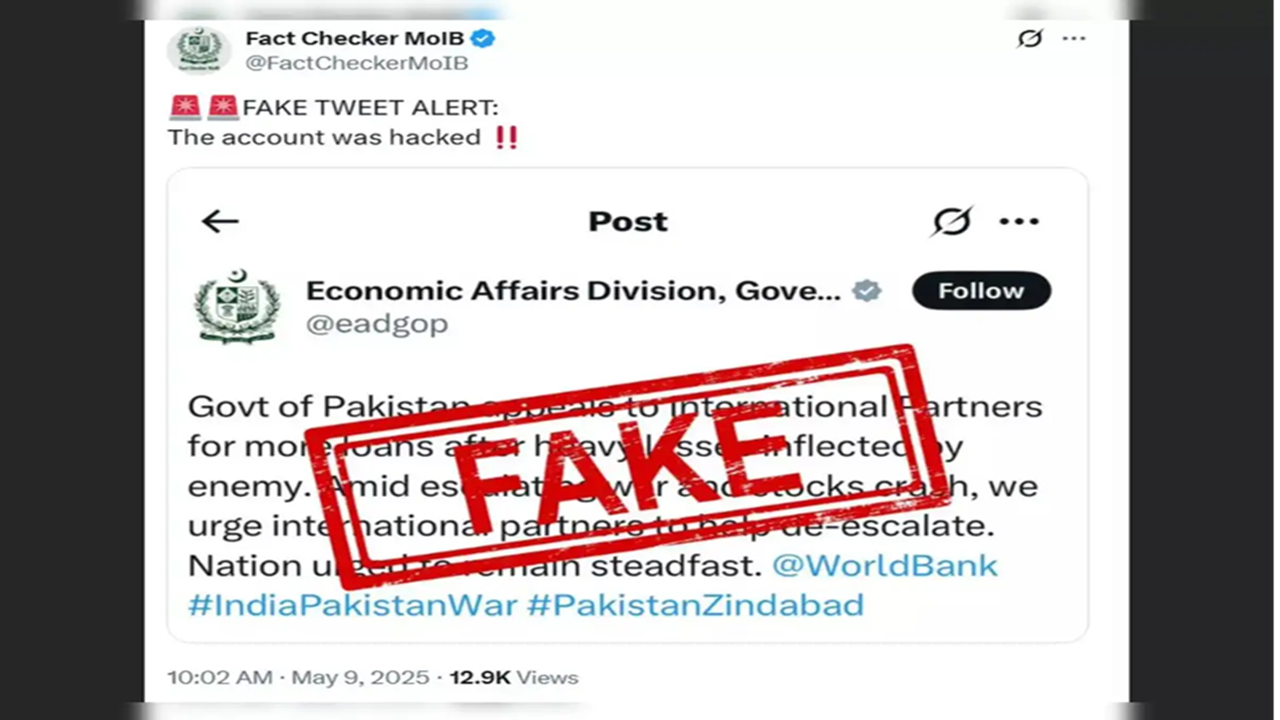Click the 10:02 AM May 9, 2025 timestamp
This screenshot has height=720, width=1280.
pos(298,677)
